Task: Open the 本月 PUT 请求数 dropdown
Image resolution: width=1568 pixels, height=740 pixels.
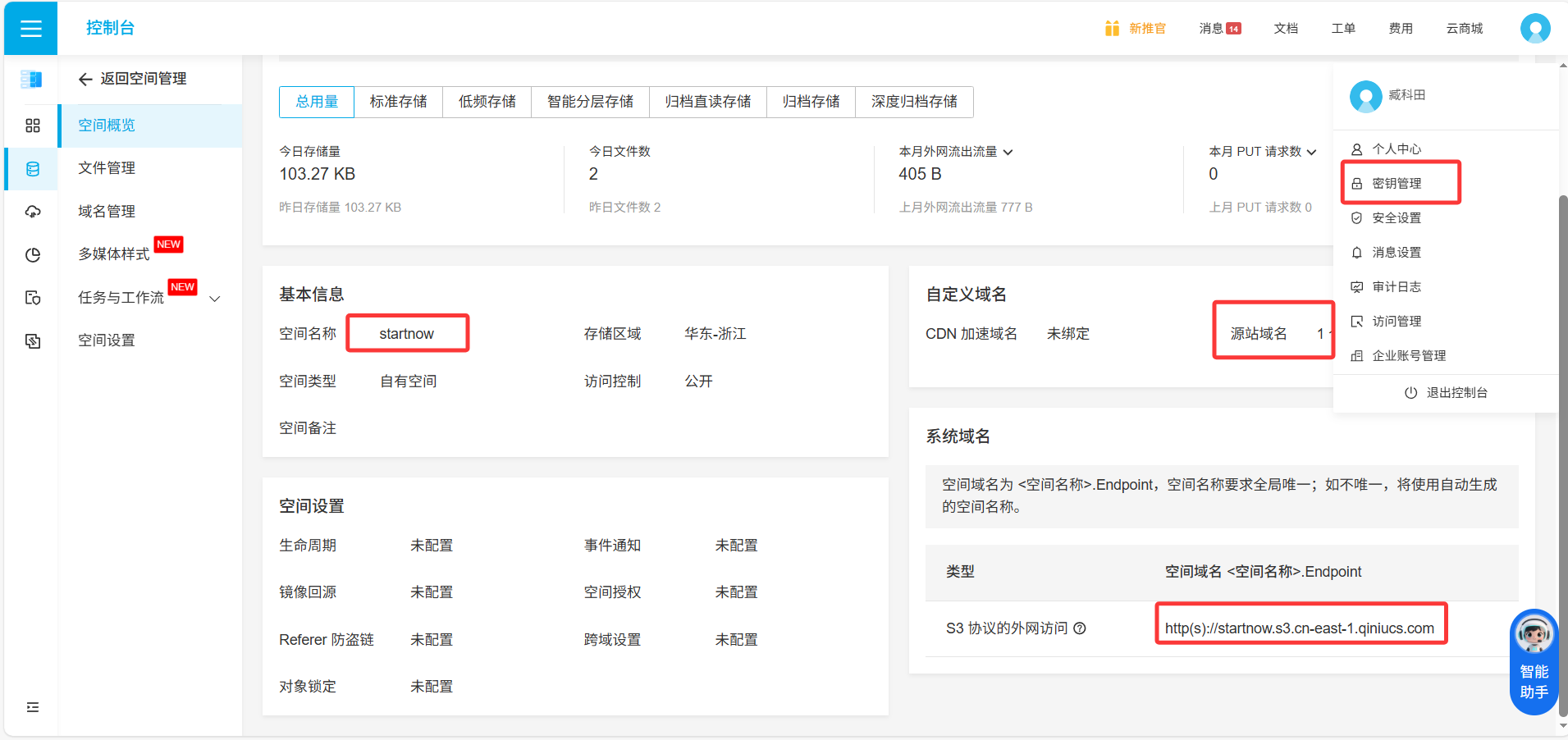Action: pyautogui.click(x=1311, y=152)
